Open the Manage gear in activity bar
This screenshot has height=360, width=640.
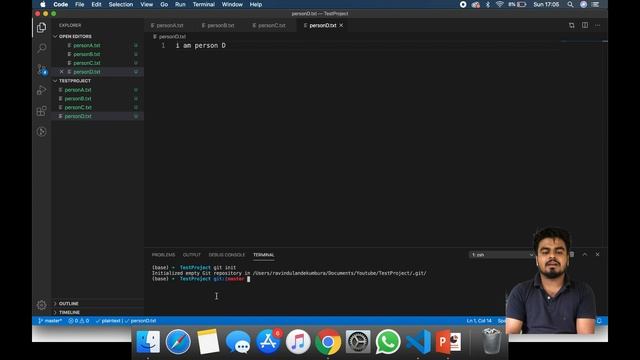tap(41, 304)
